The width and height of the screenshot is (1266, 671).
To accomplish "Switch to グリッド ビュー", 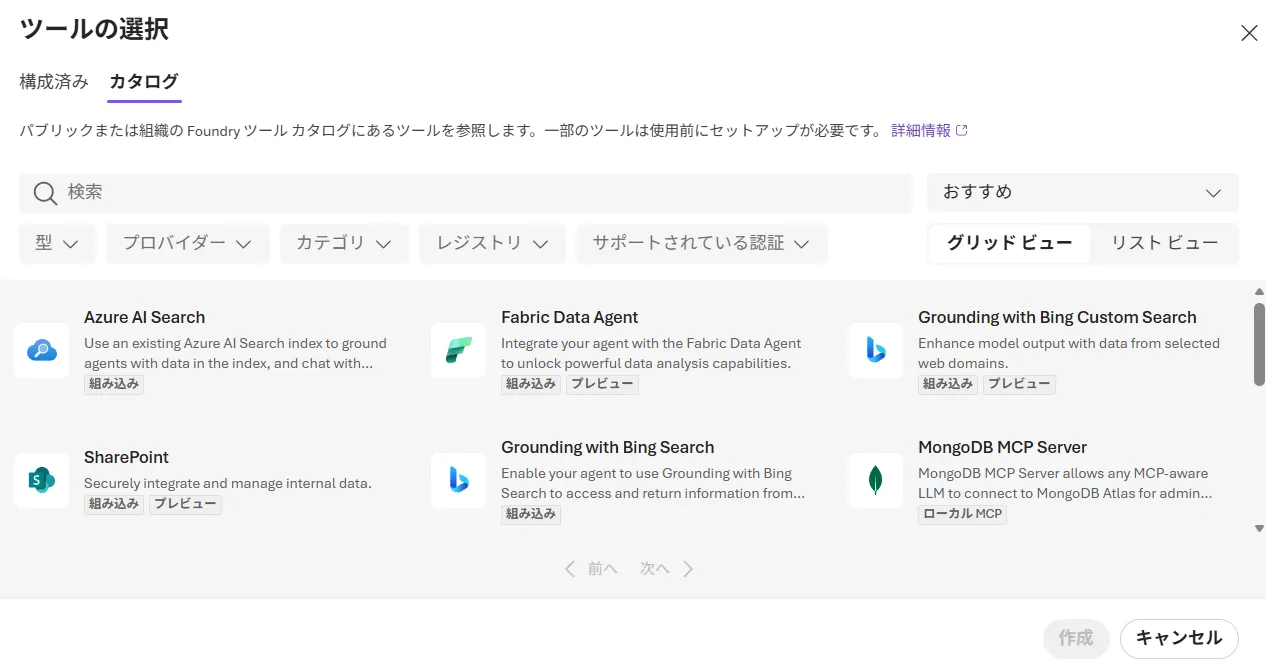I will pyautogui.click(x=1010, y=243).
